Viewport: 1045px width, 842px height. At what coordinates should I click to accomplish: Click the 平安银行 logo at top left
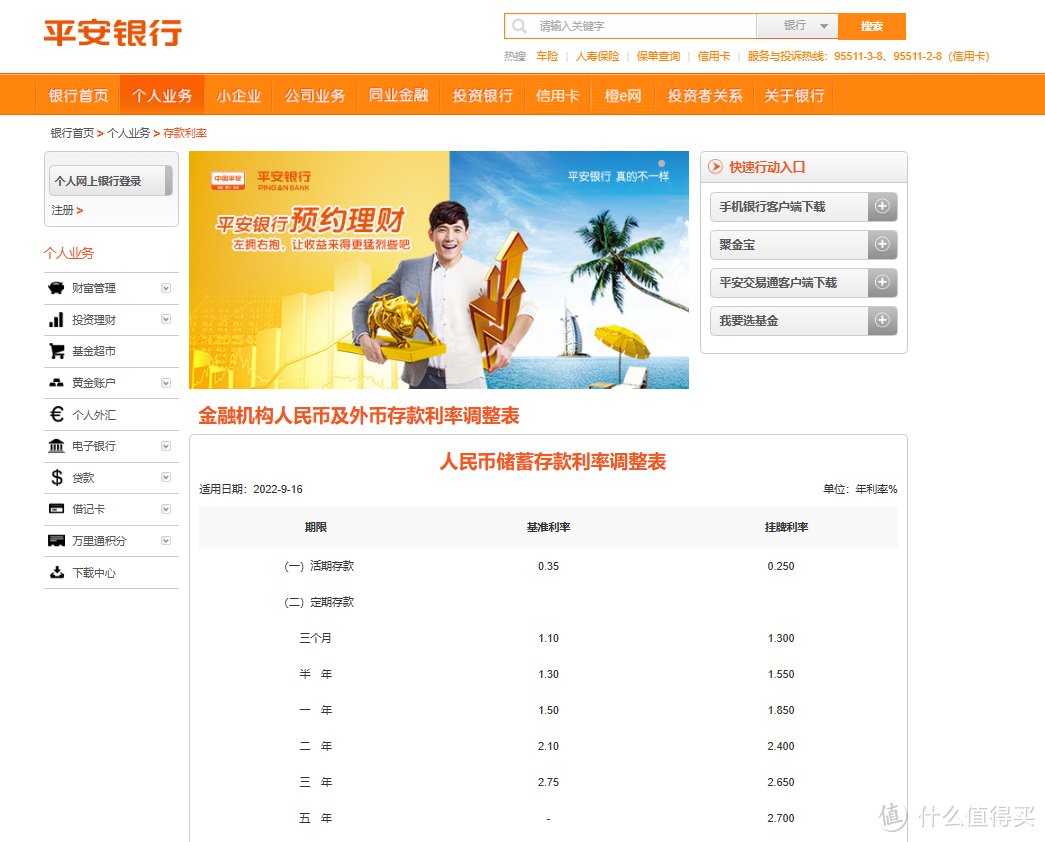(x=113, y=33)
